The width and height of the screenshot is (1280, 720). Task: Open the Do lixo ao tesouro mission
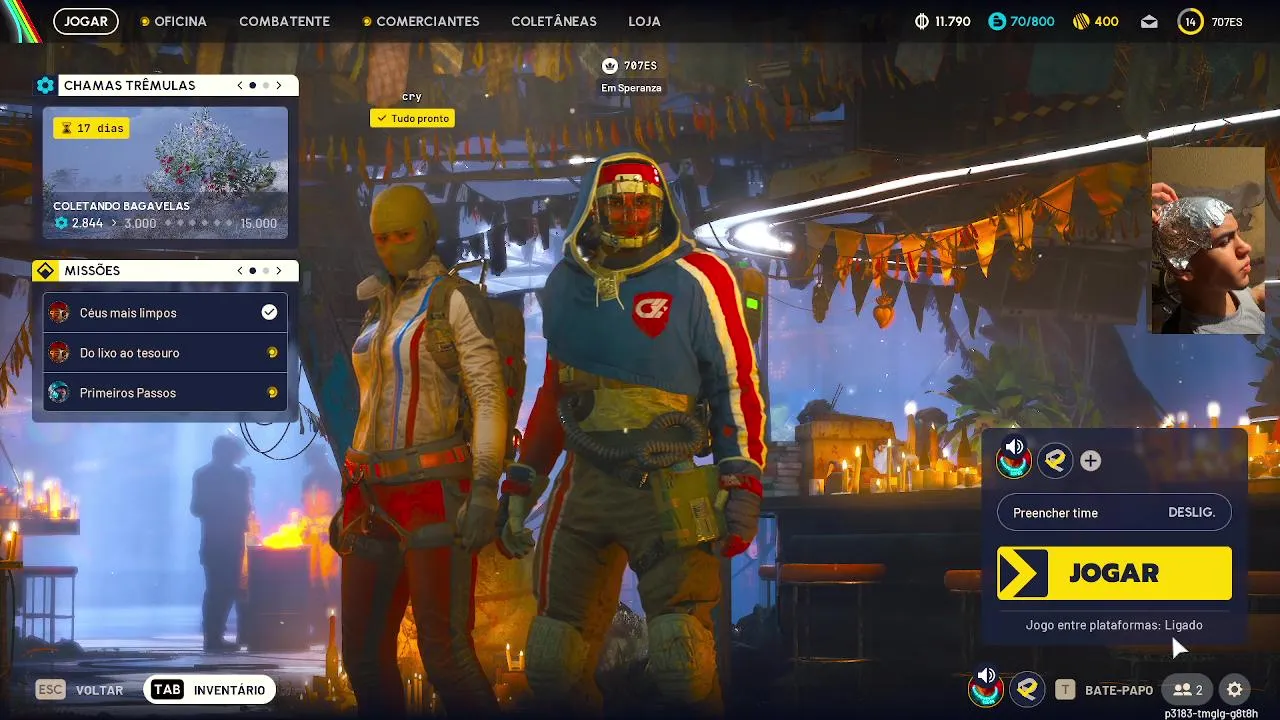tap(165, 353)
